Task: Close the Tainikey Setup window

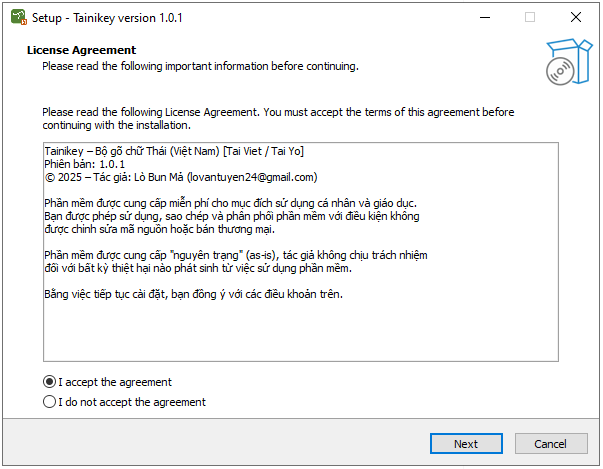Action: point(576,17)
